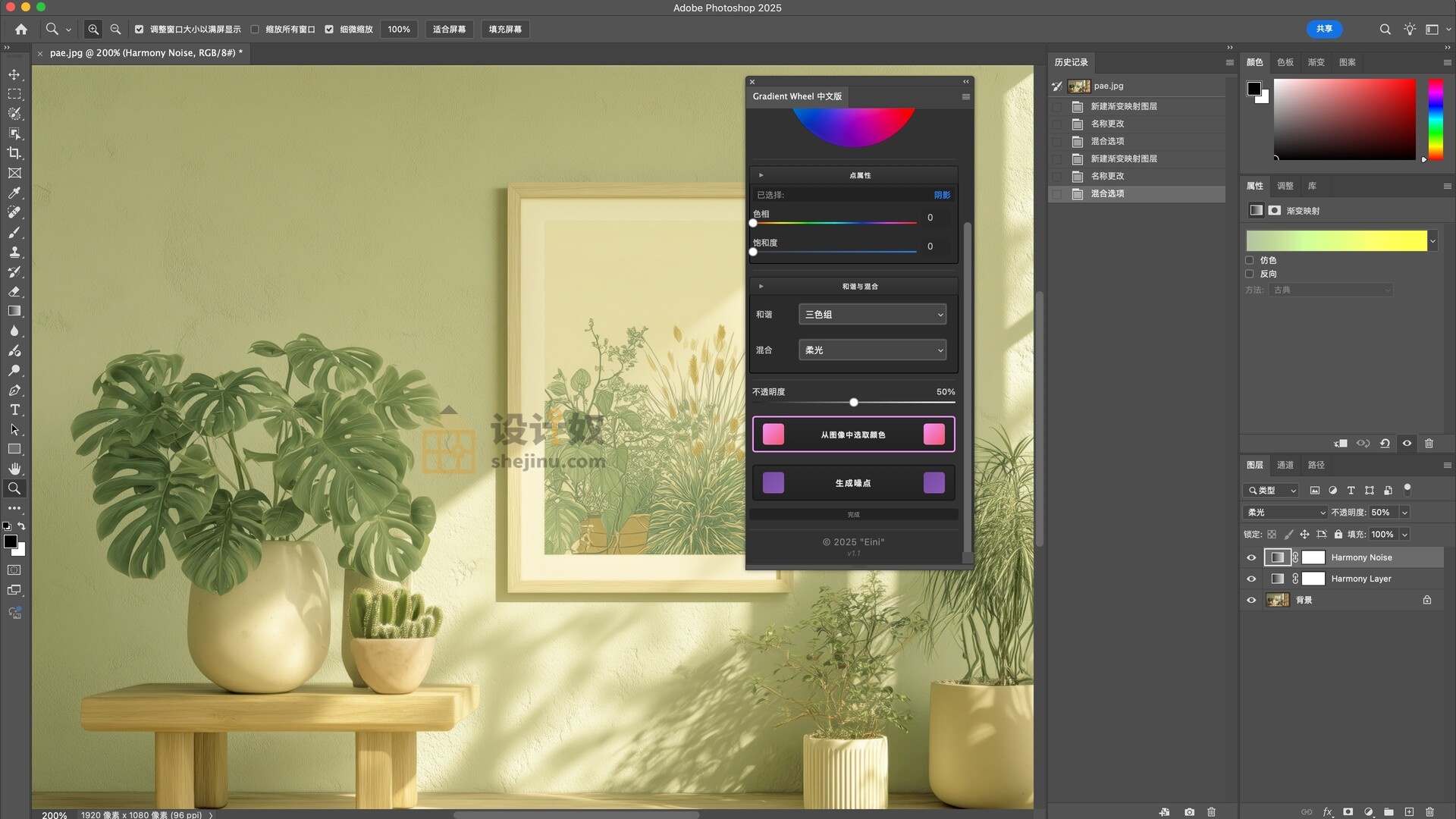
Task: Open the layer blend mode 柔光 dropdown
Action: click(x=1285, y=513)
